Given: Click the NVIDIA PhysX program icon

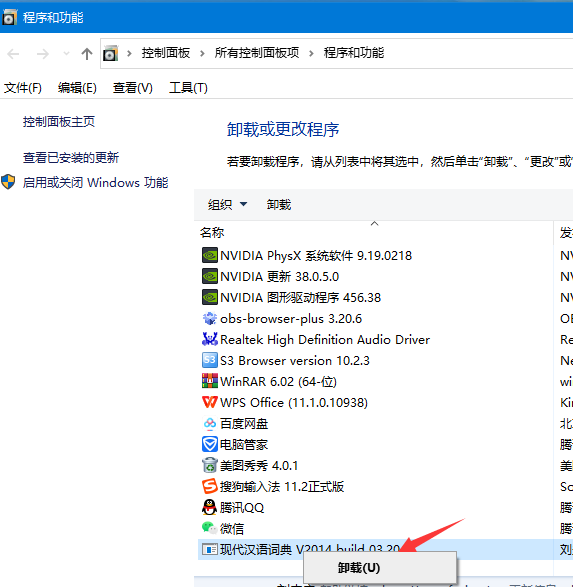Looking at the screenshot, I should tap(210, 255).
